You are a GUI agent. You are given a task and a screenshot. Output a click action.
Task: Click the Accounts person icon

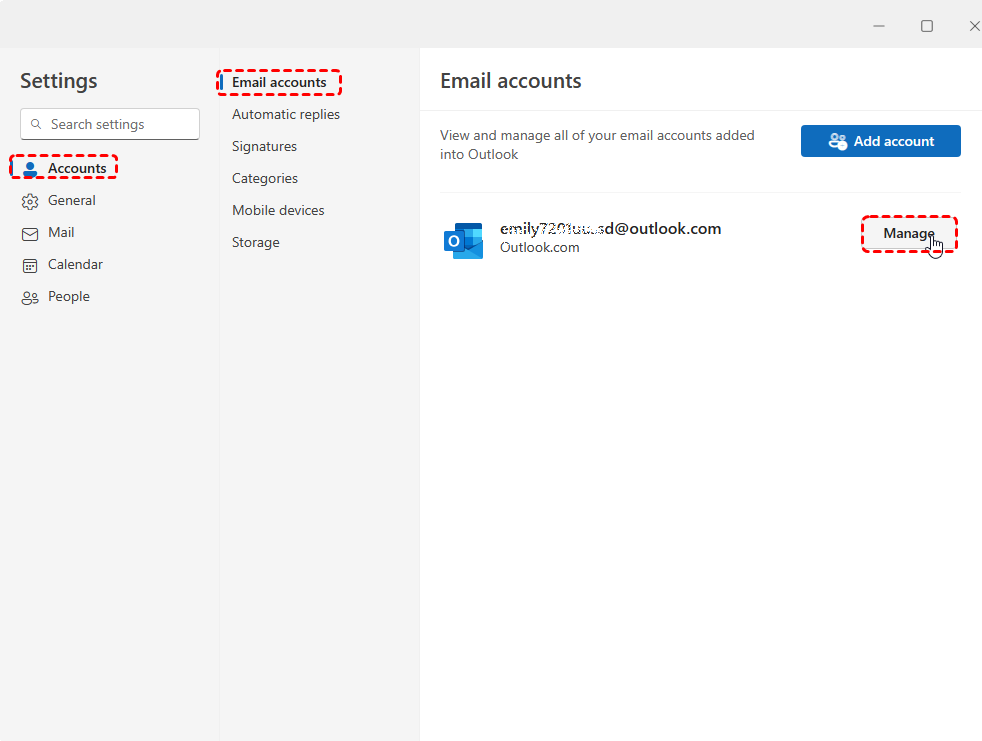30,169
